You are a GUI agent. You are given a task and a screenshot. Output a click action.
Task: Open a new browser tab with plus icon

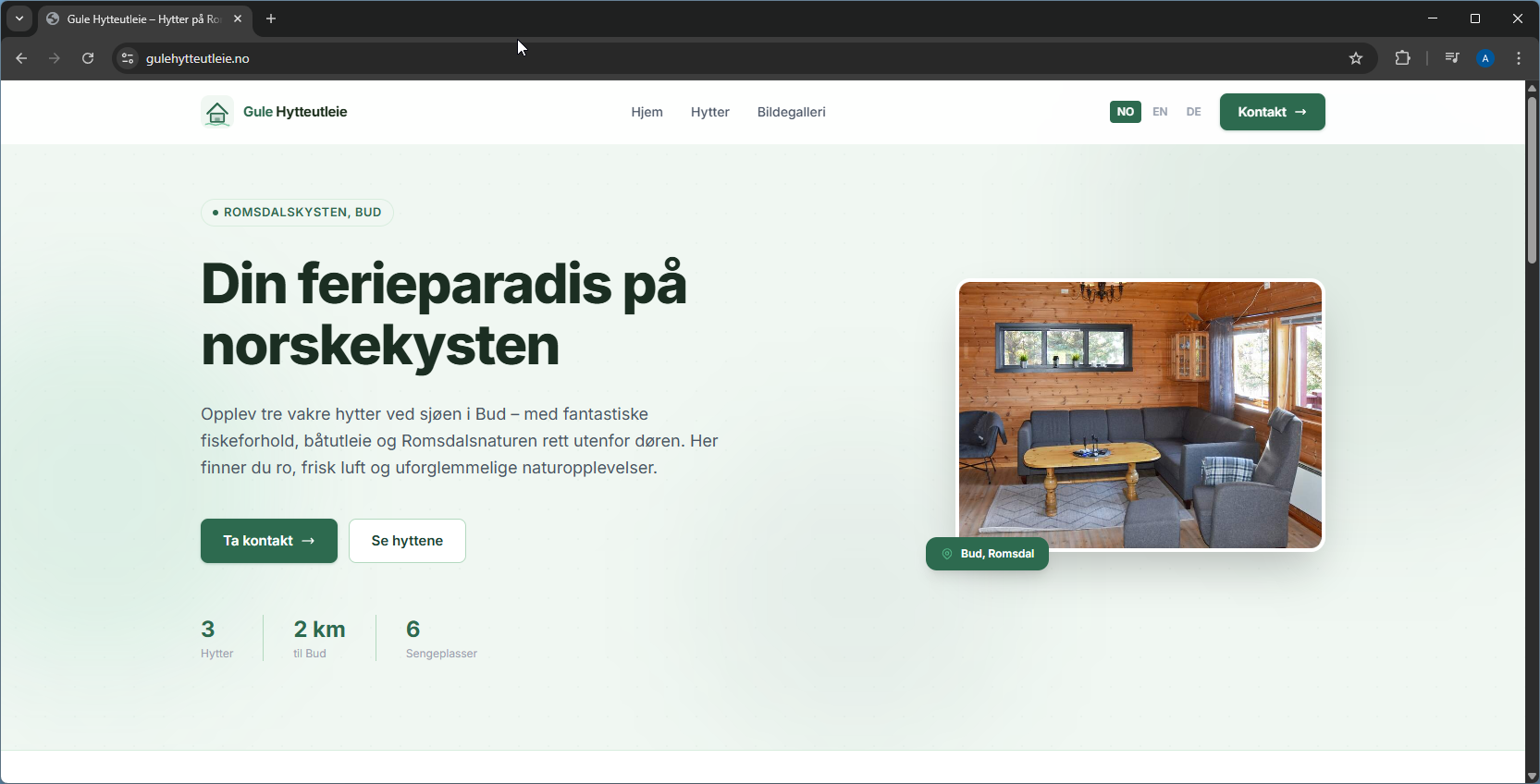pos(271,18)
